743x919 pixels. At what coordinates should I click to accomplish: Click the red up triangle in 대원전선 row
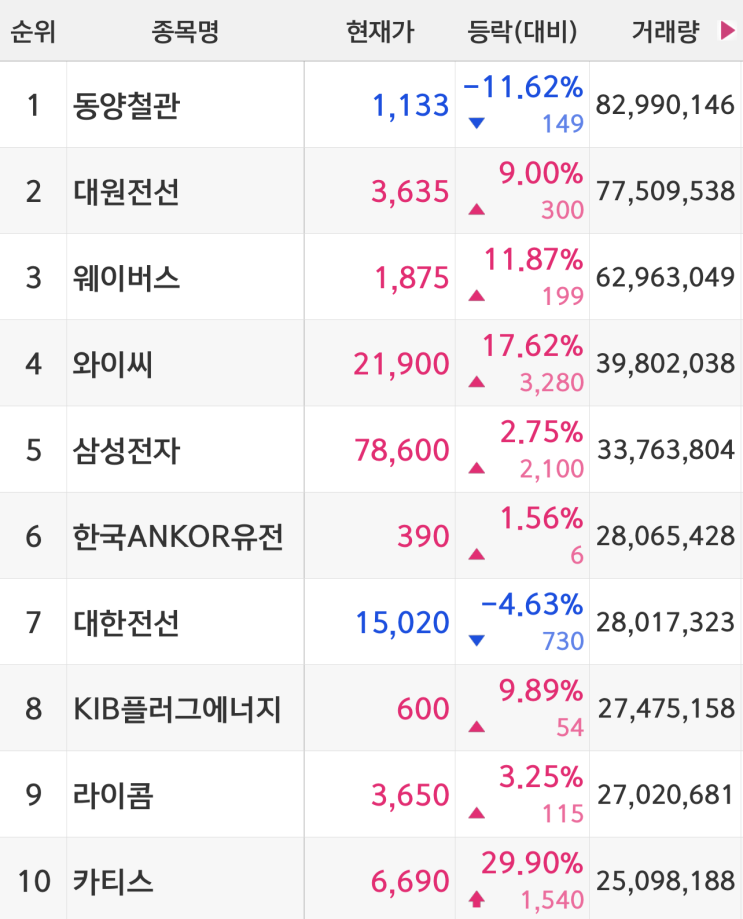pos(477,209)
